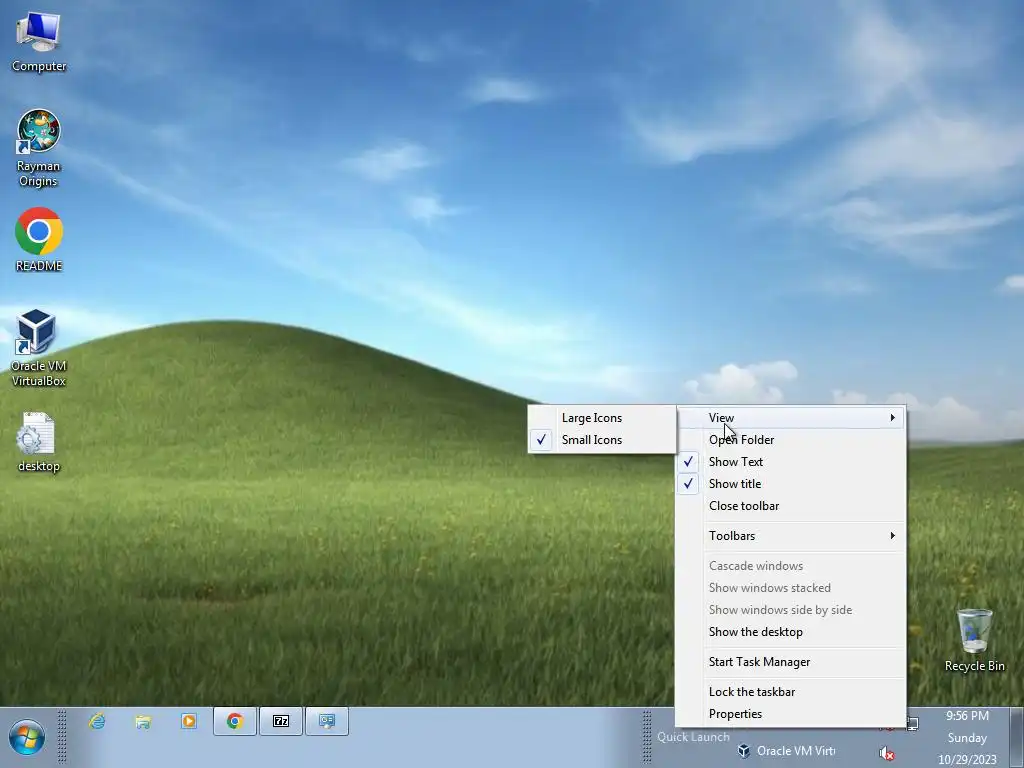
Task: Toggle the Show title option
Action: [x=791, y=484]
